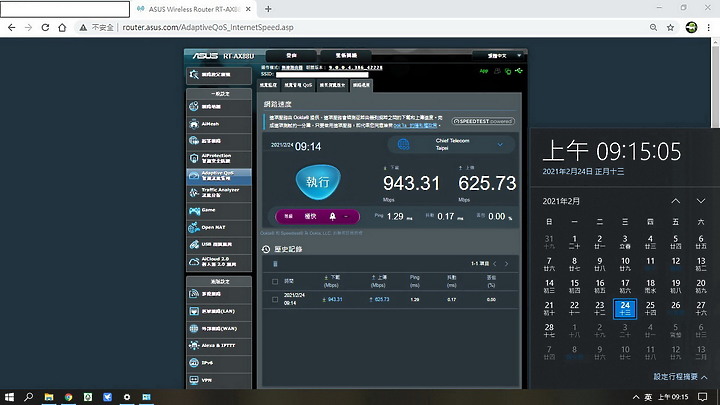
Task: Bookmark this page with the star icon
Action: coord(670,28)
